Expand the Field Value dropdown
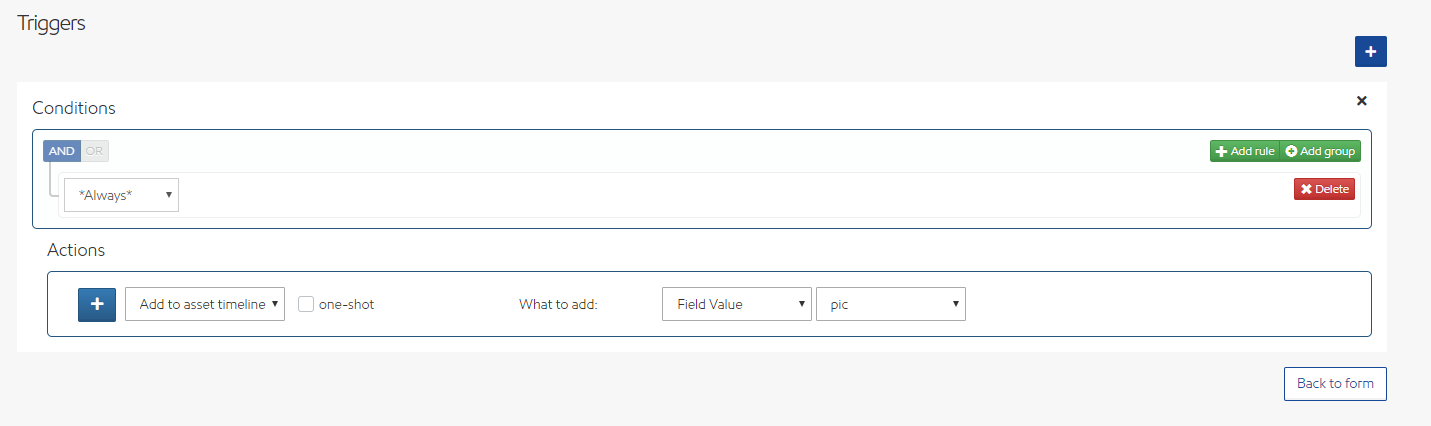The width and height of the screenshot is (1431, 426). tap(736, 304)
